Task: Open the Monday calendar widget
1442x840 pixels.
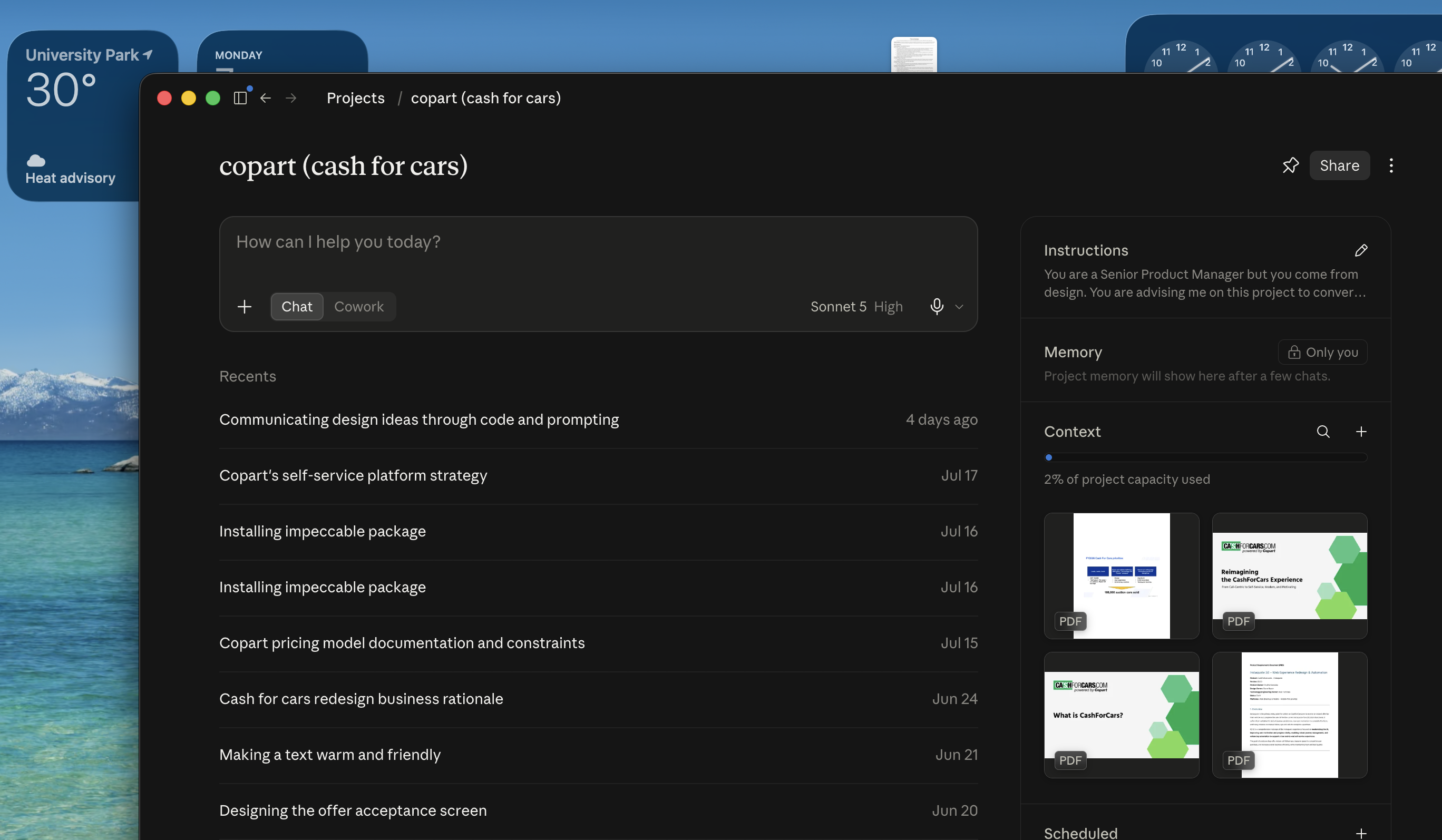Action: pos(282,52)
